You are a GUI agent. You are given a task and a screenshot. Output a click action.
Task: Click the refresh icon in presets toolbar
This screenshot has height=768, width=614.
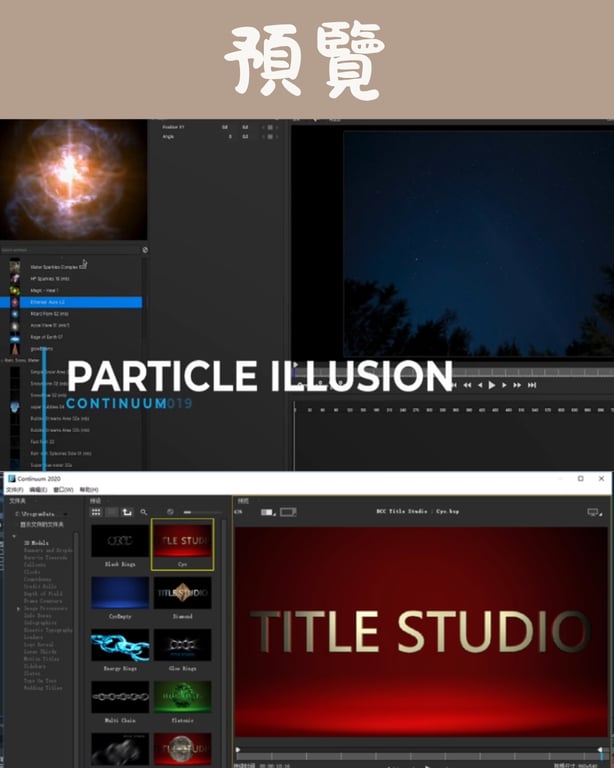pyautogui.click(x=170, y=512)
